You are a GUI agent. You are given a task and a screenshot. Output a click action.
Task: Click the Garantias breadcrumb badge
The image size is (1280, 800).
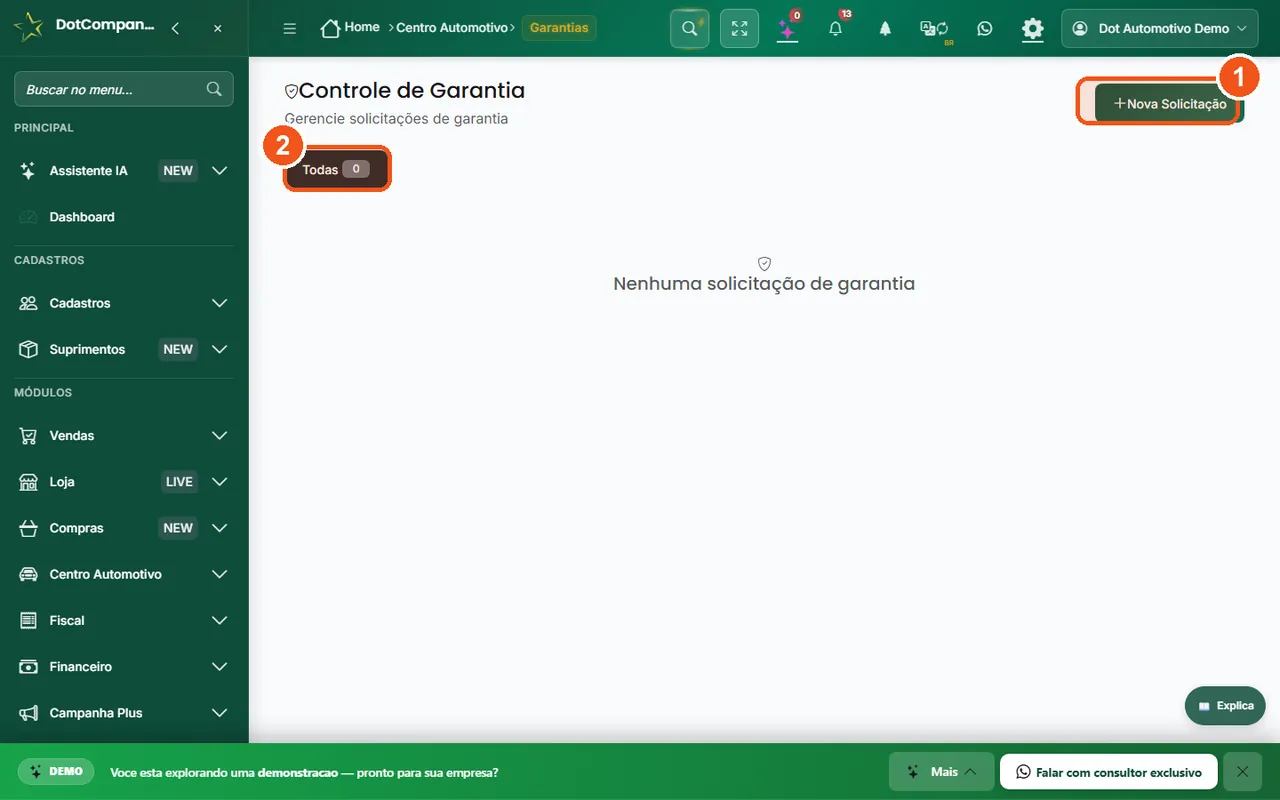559,28
